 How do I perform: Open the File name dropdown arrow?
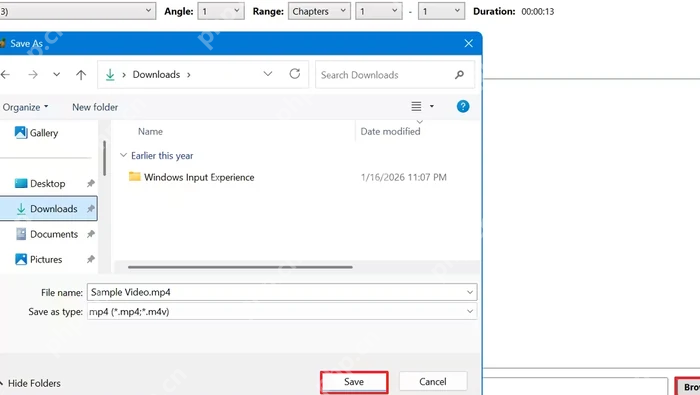pos(470,292)
